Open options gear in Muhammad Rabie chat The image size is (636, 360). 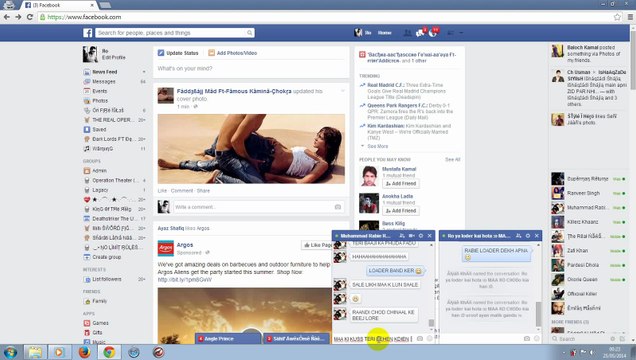(421, 236)
